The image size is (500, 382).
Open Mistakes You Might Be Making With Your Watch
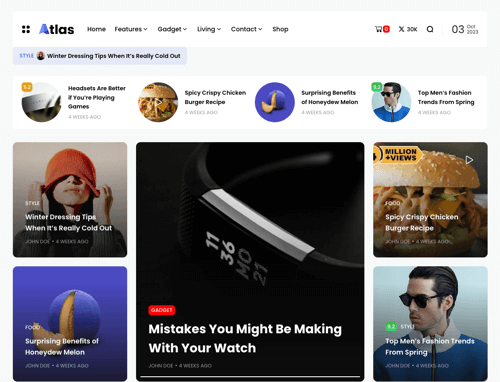[x=245, y=338]
